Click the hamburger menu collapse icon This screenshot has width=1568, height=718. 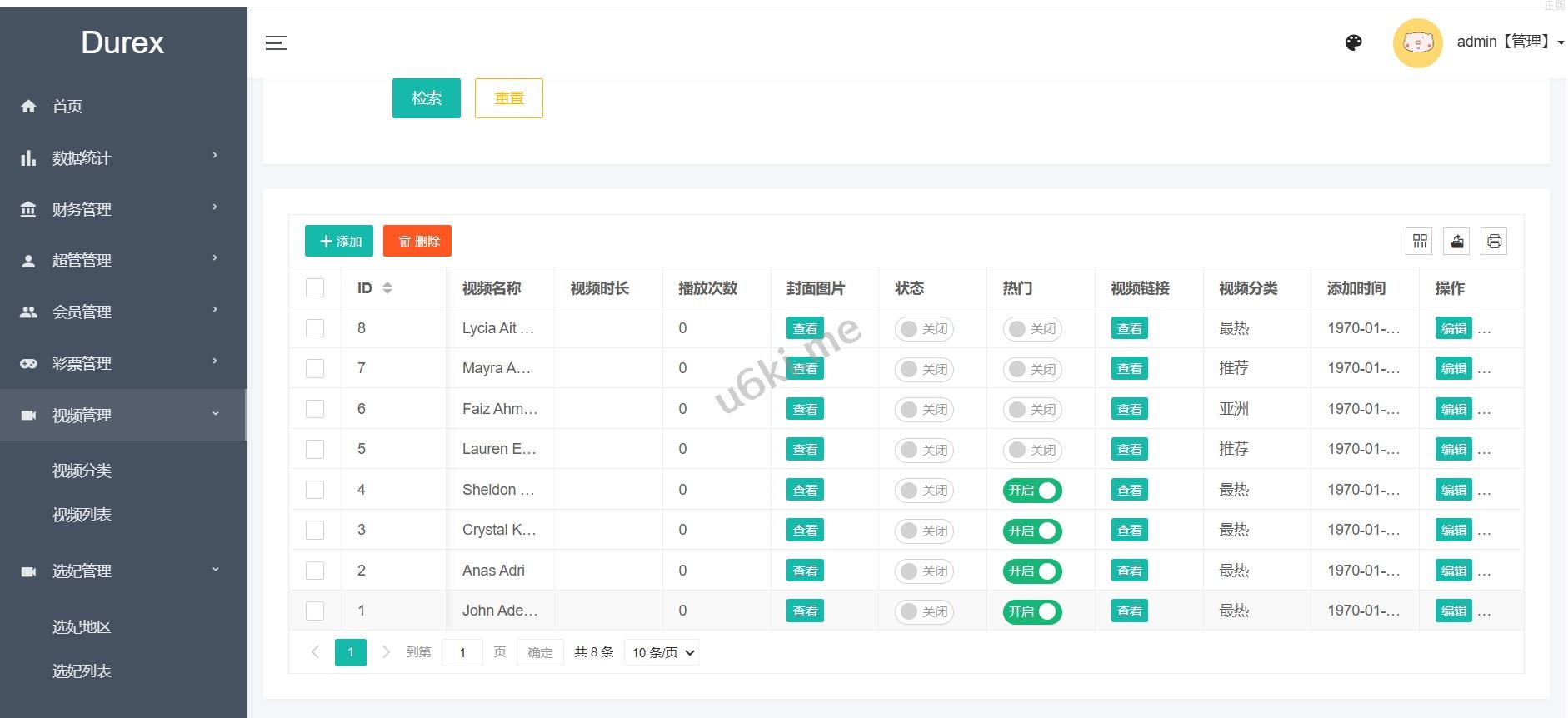tap(276, 43)
